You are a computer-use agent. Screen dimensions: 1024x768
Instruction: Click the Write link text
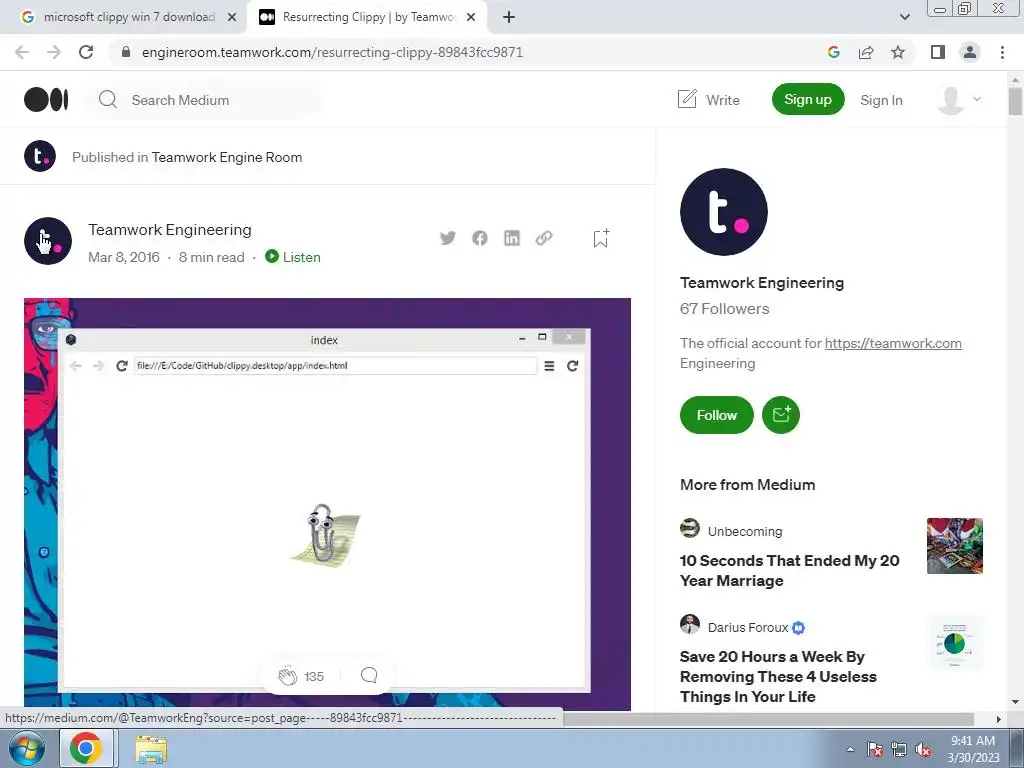point(723,100)
